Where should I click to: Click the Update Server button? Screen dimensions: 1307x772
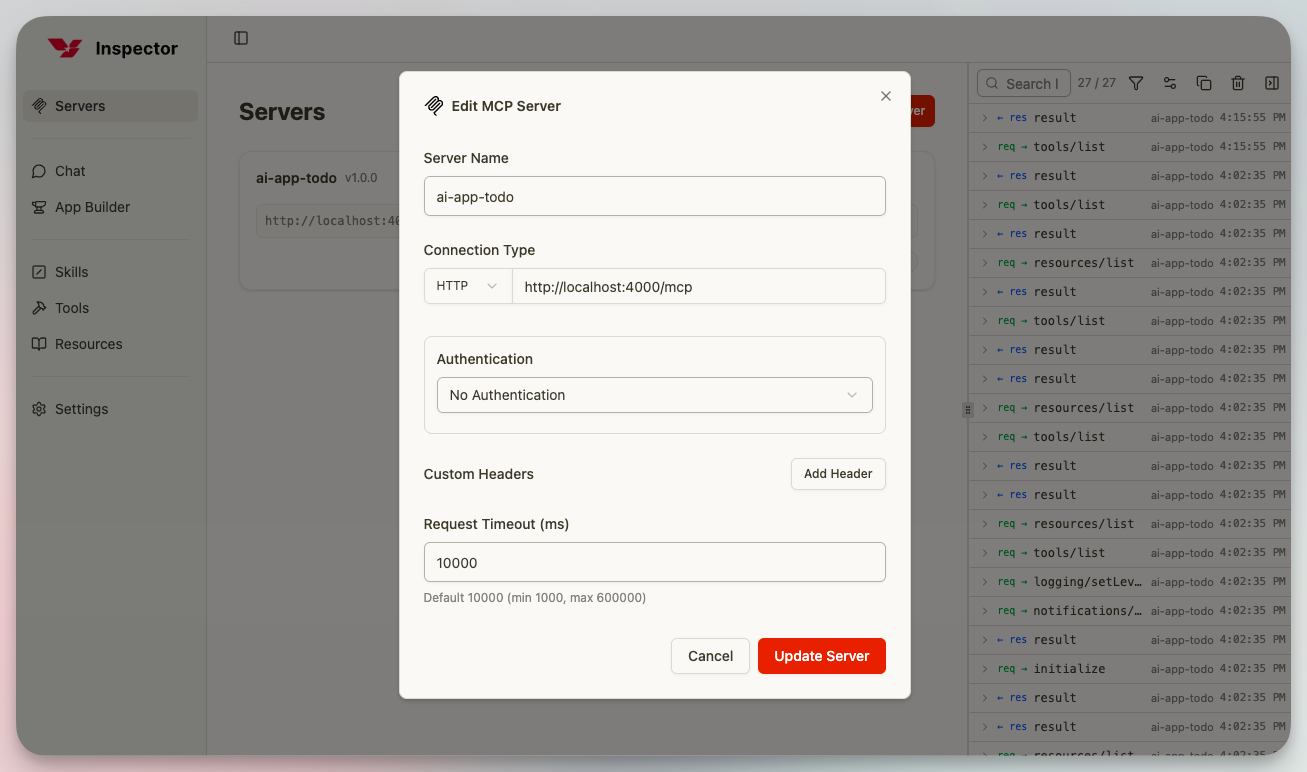[x=822, y=656]
